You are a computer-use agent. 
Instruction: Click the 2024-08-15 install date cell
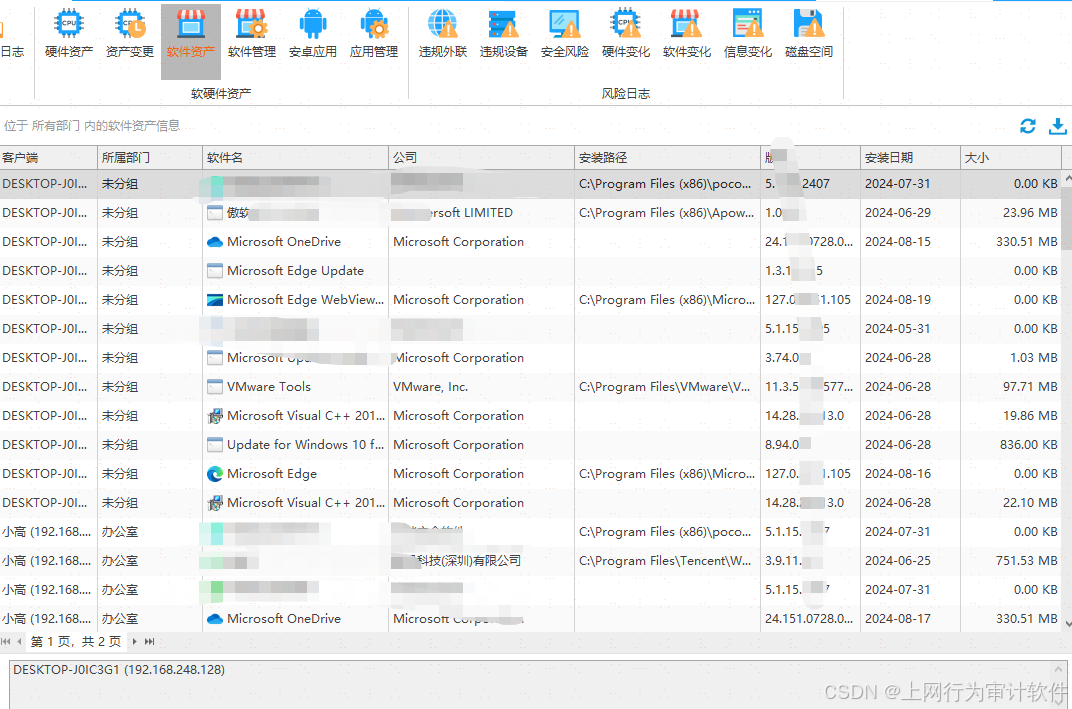(x=898, y=241)
